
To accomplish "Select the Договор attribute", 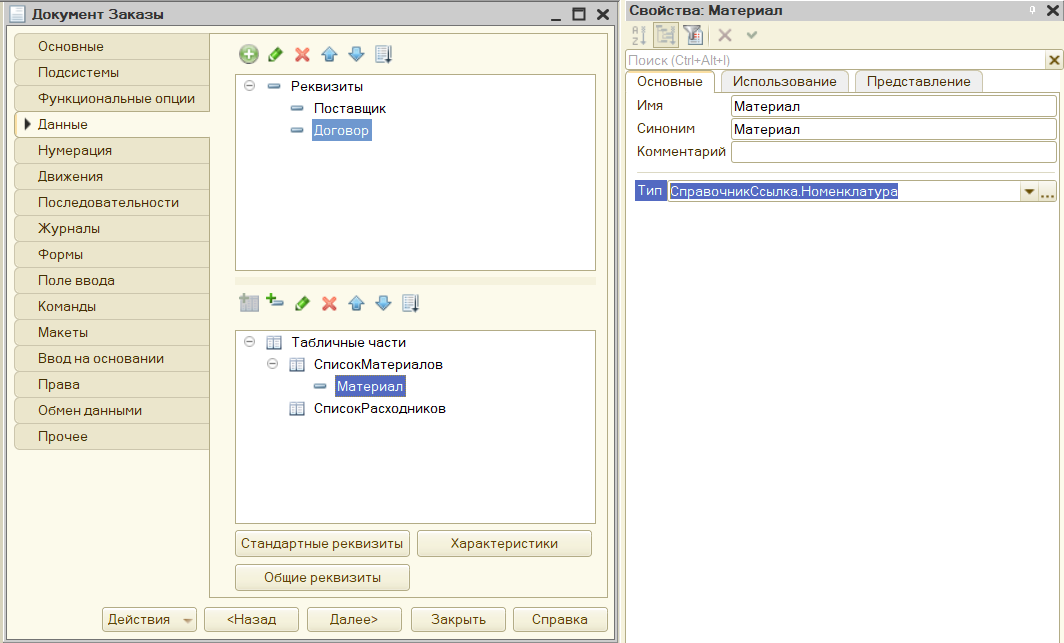I will coord(341,130).
